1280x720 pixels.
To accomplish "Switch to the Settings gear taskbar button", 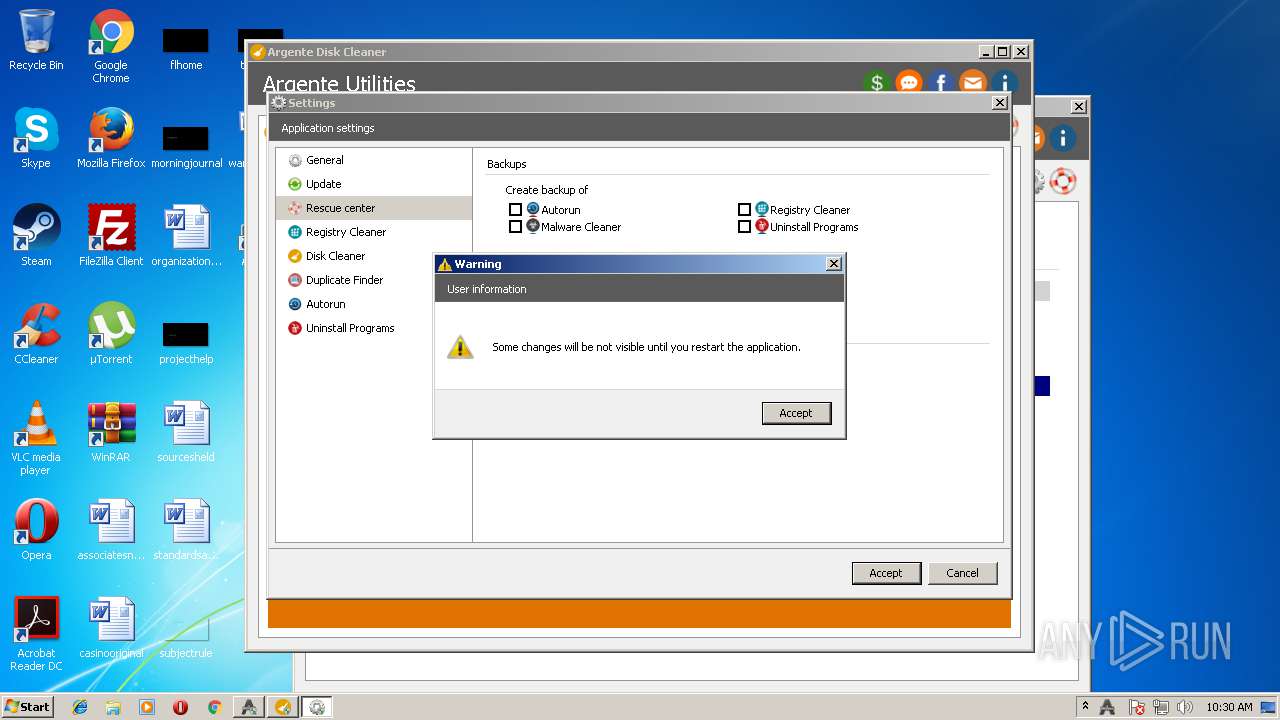I will [317, 707].
